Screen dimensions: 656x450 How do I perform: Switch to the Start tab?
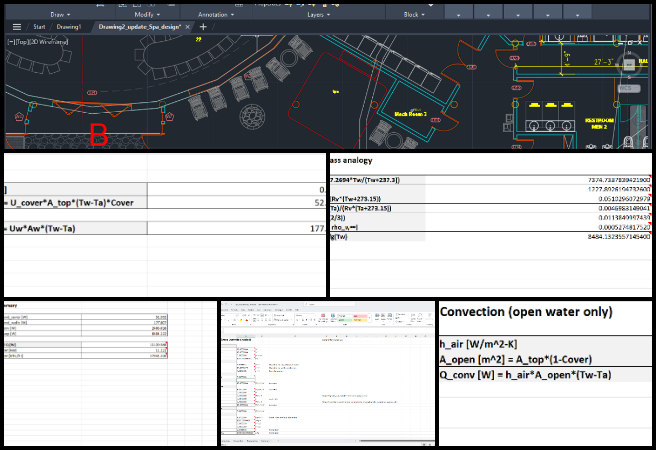pos(39,27)
